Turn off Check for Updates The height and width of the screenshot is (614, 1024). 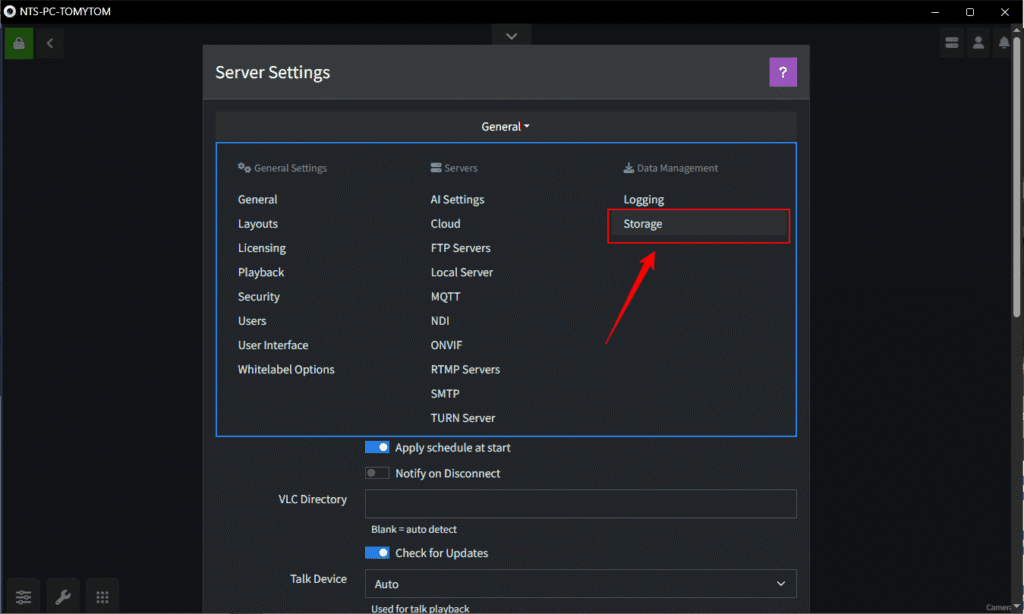point(377,552)
